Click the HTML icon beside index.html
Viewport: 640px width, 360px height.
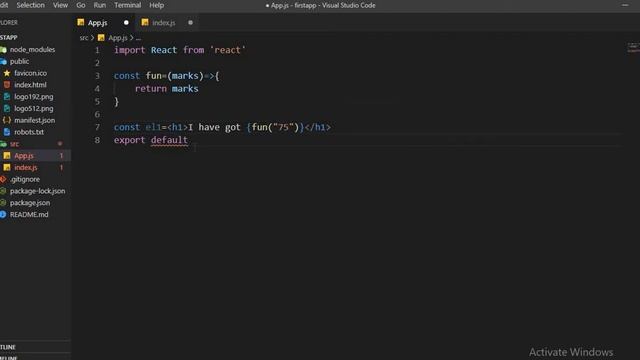click(x=7, y=85)
